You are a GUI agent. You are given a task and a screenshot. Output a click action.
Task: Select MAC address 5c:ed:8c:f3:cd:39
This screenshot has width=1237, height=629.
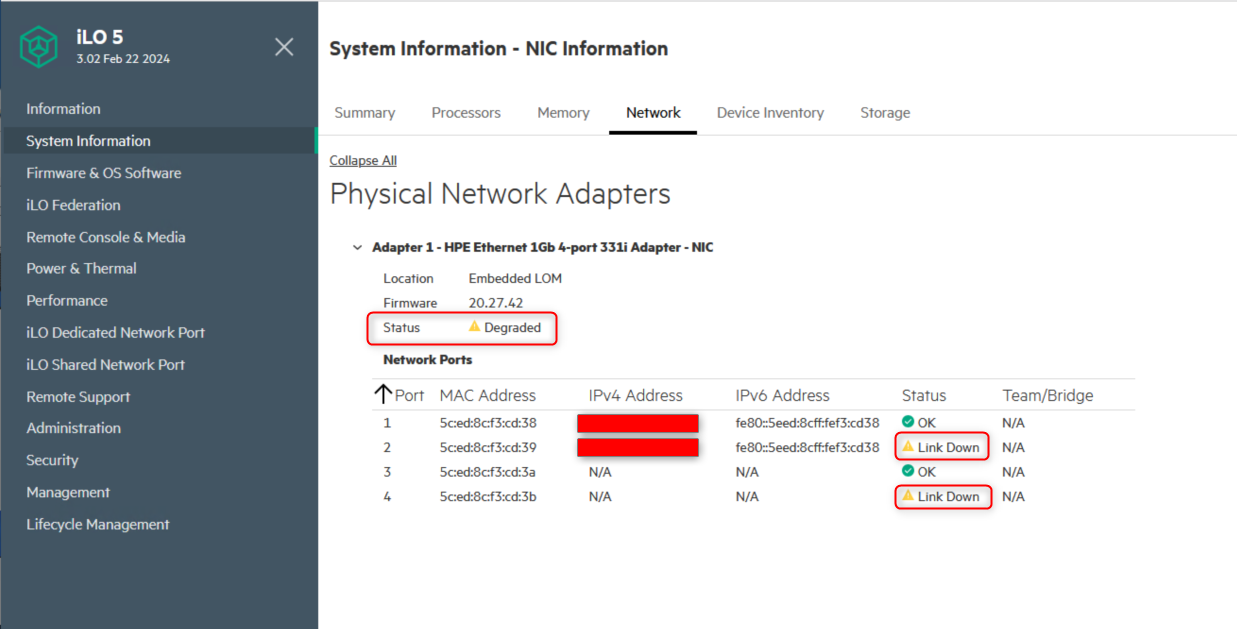[x=488, y=447]
